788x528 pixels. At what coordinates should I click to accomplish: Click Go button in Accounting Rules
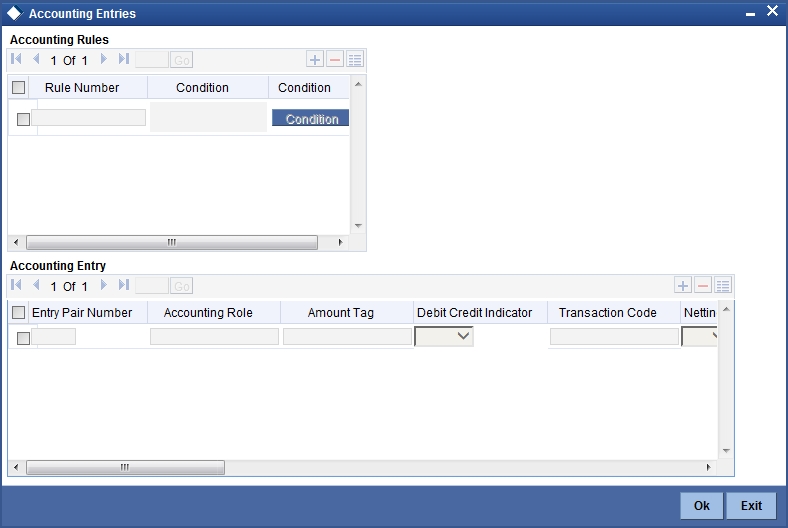pos(181,60)
